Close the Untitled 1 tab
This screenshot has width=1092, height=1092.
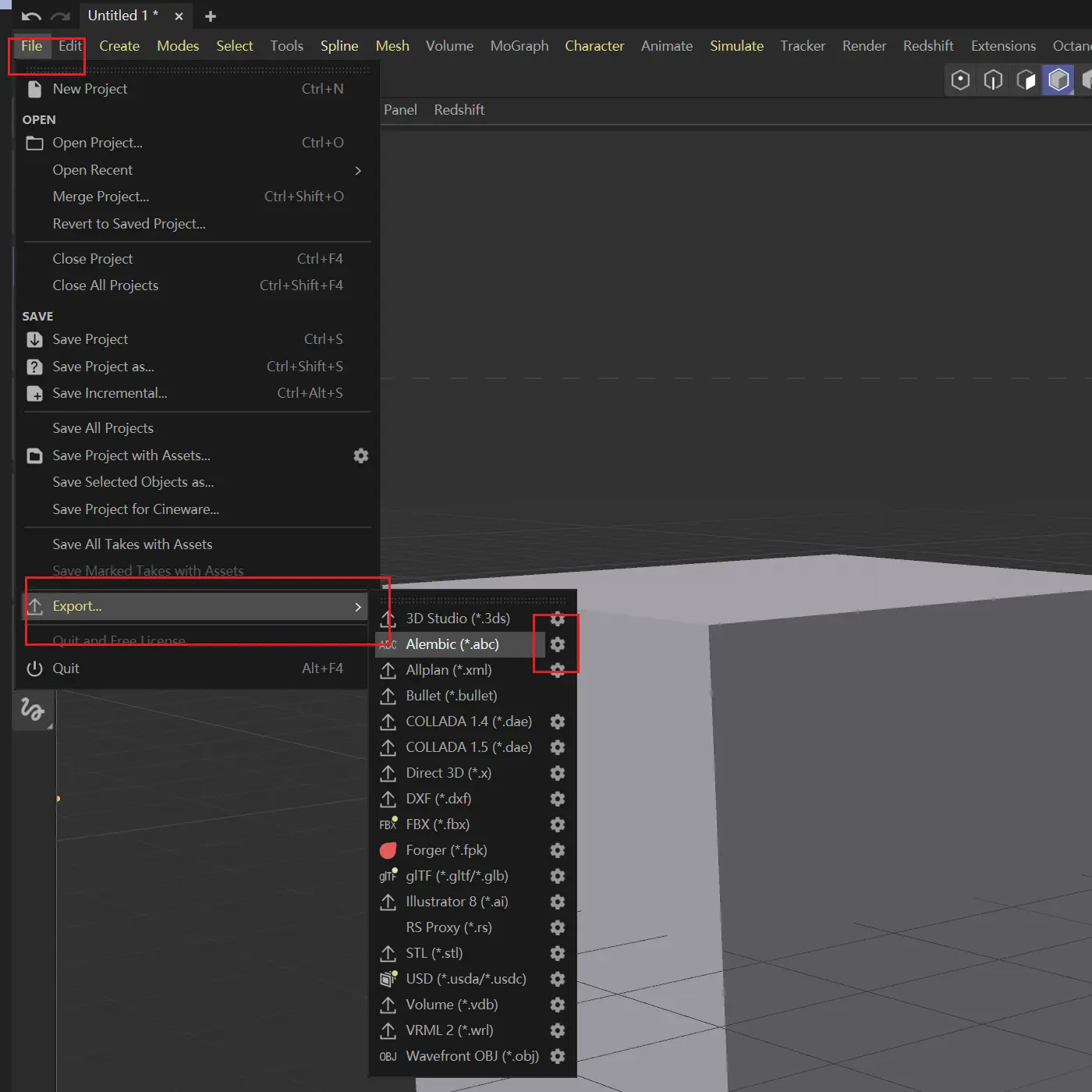(x=179, y=16)
